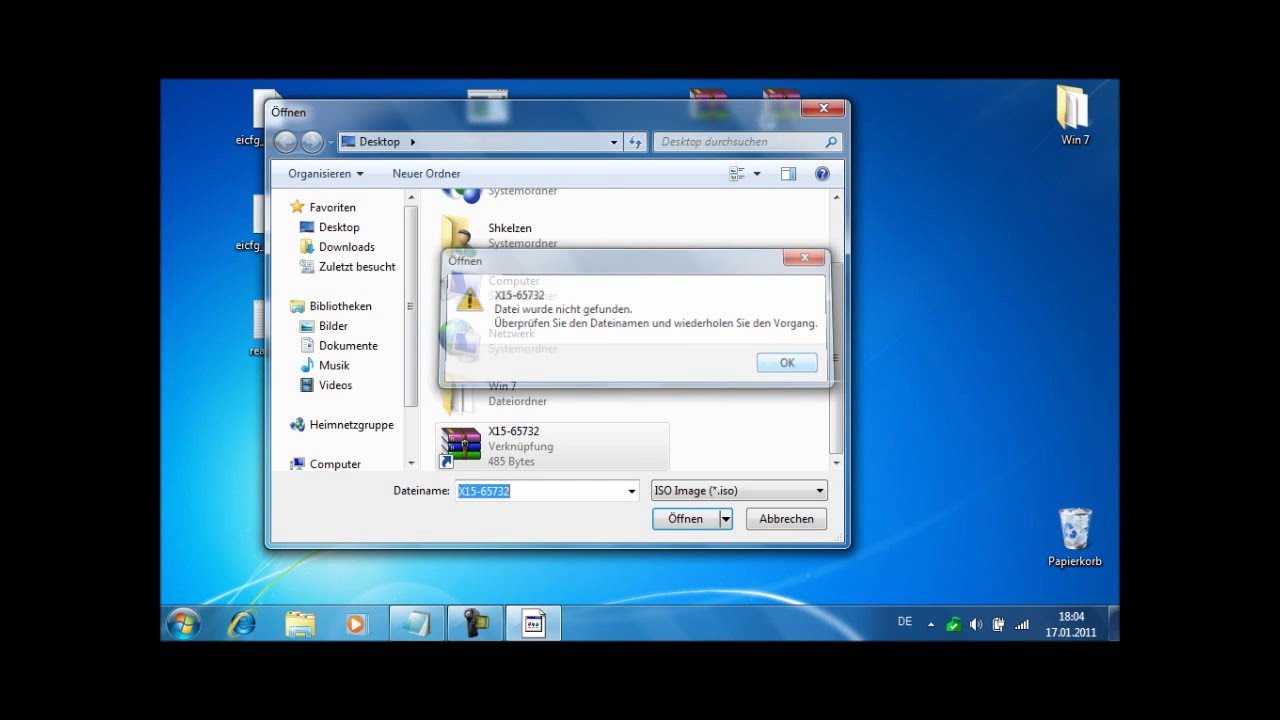Toggle the preview pane icon
This screenshot has width=1280, height=720.
788,174
